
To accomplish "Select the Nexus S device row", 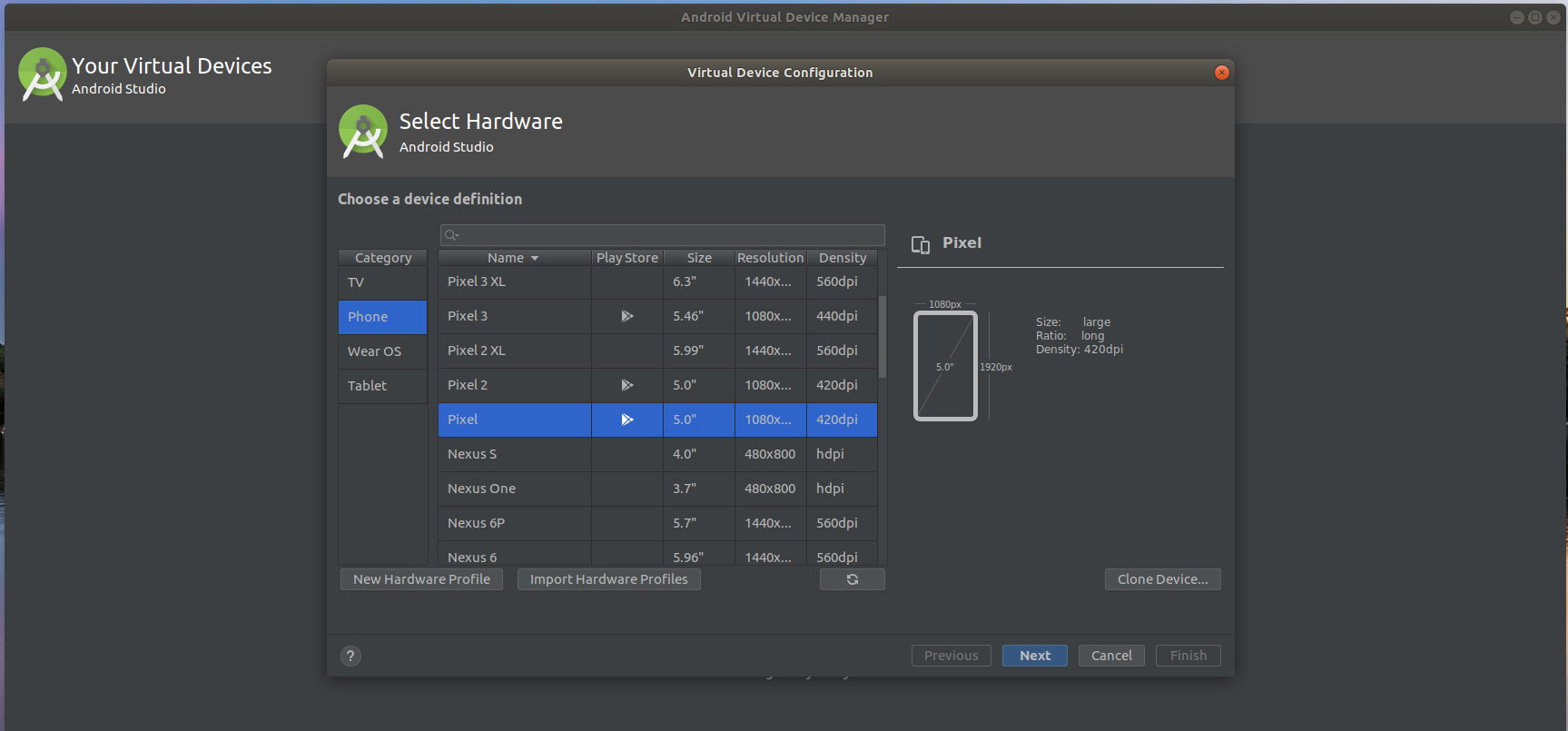I will [657, 454].
